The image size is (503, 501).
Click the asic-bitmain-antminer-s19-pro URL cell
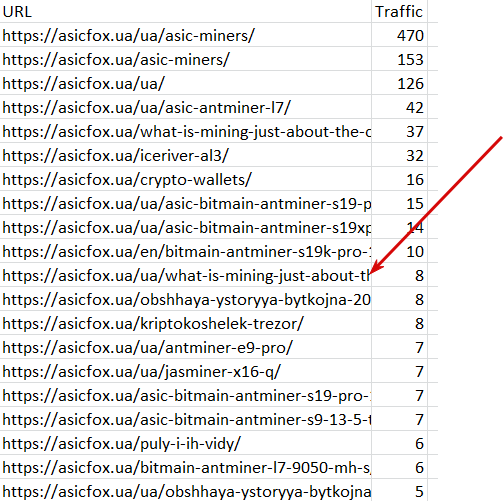(186, 395)
